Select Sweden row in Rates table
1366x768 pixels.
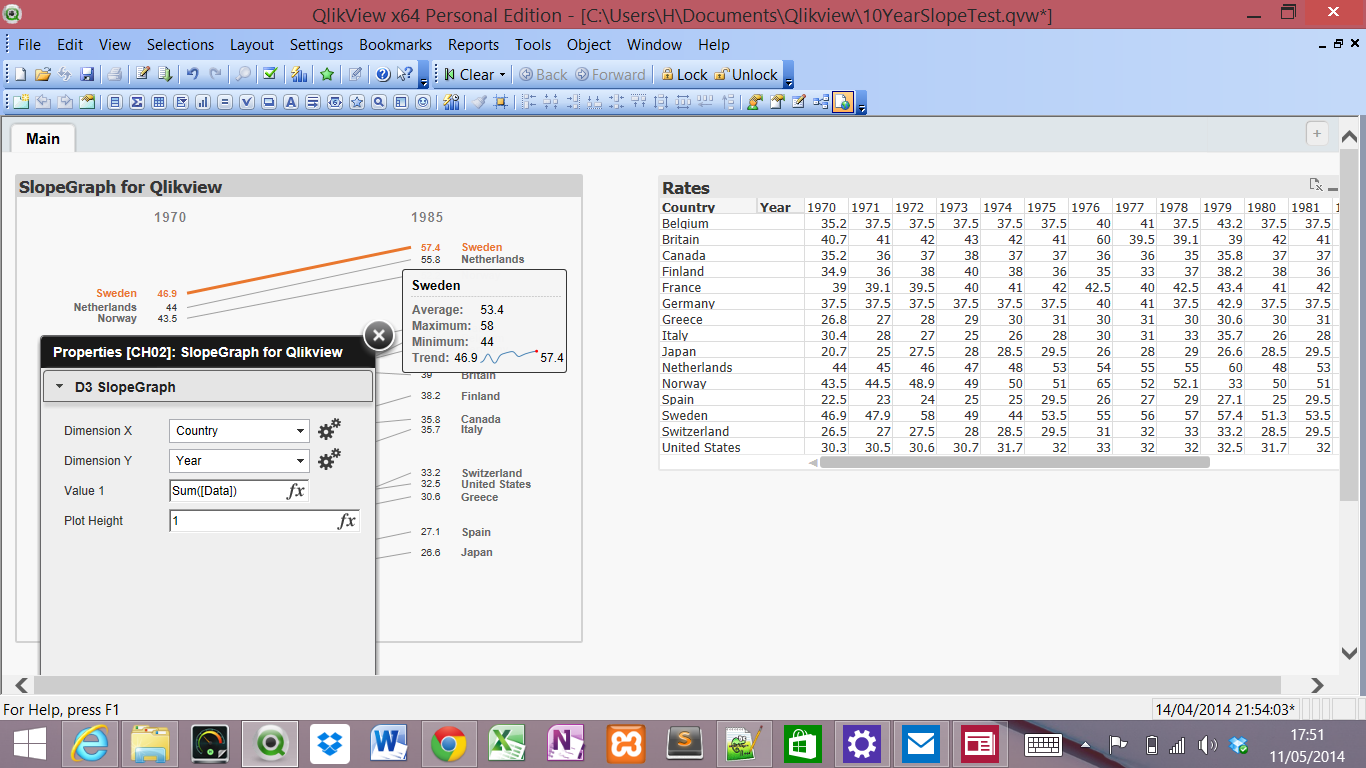click(x=685, y=415)
